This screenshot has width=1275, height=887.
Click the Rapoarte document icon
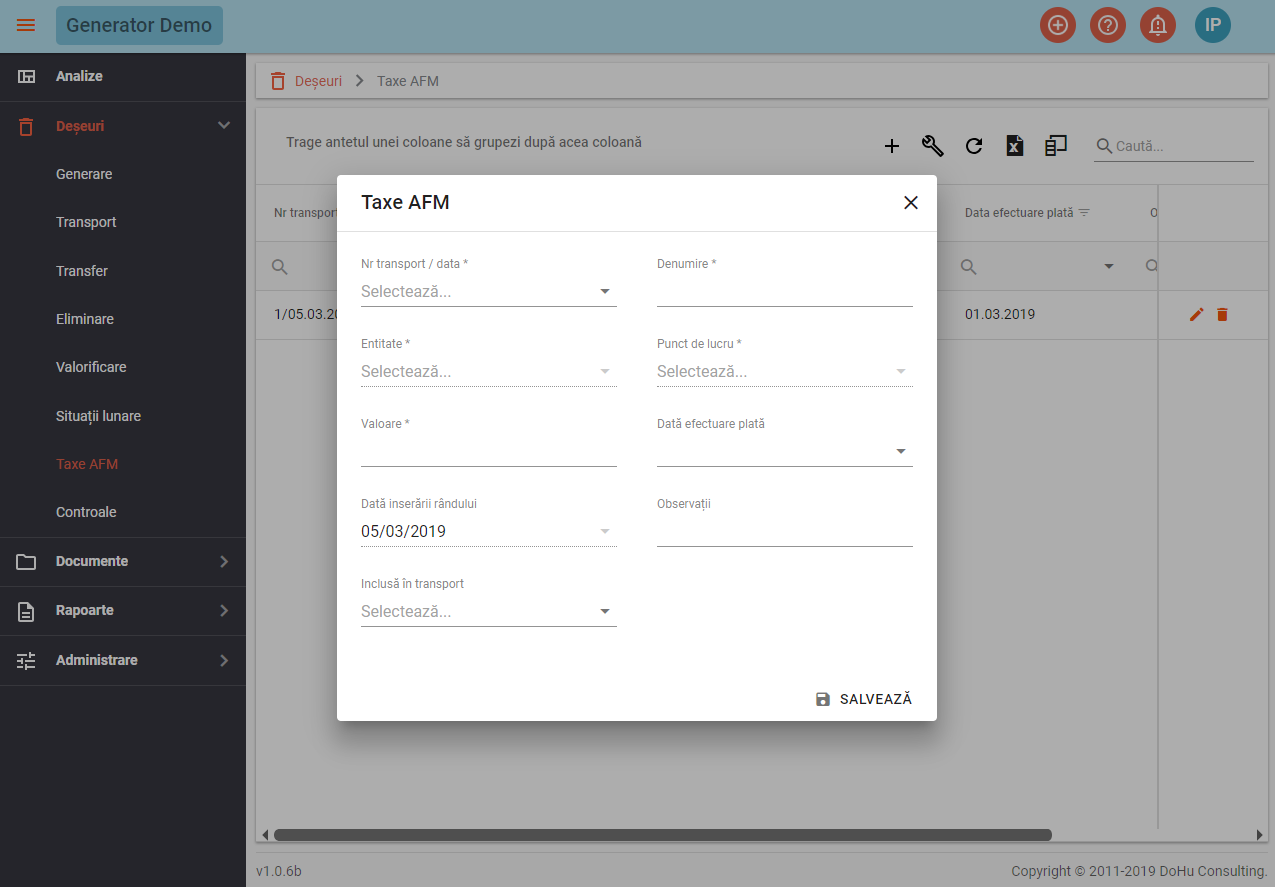[x=27, y=611]
